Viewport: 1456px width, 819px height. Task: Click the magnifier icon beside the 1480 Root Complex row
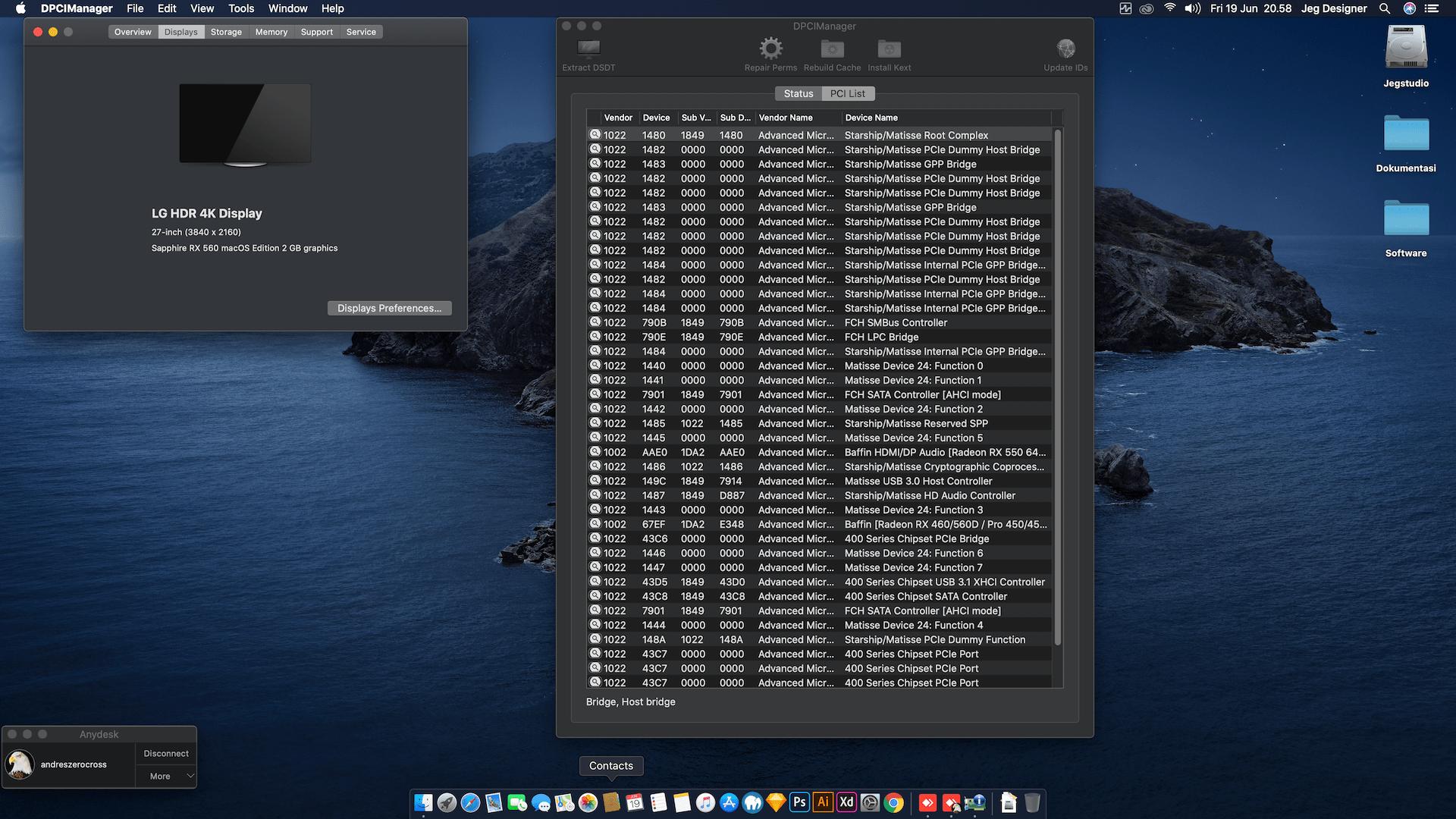(x=595, y=135)
